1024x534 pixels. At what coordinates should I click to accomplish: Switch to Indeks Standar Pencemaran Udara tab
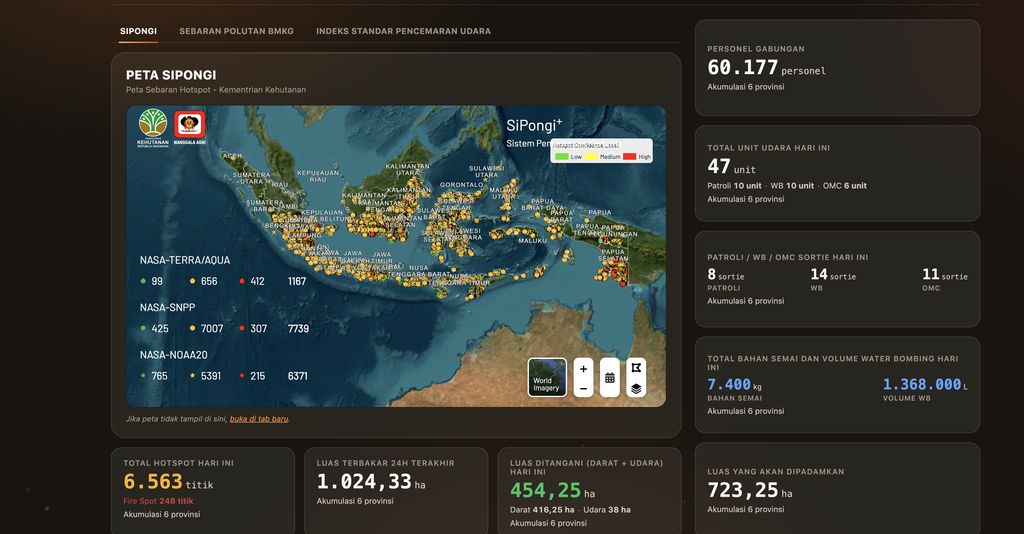click(404, 31)
